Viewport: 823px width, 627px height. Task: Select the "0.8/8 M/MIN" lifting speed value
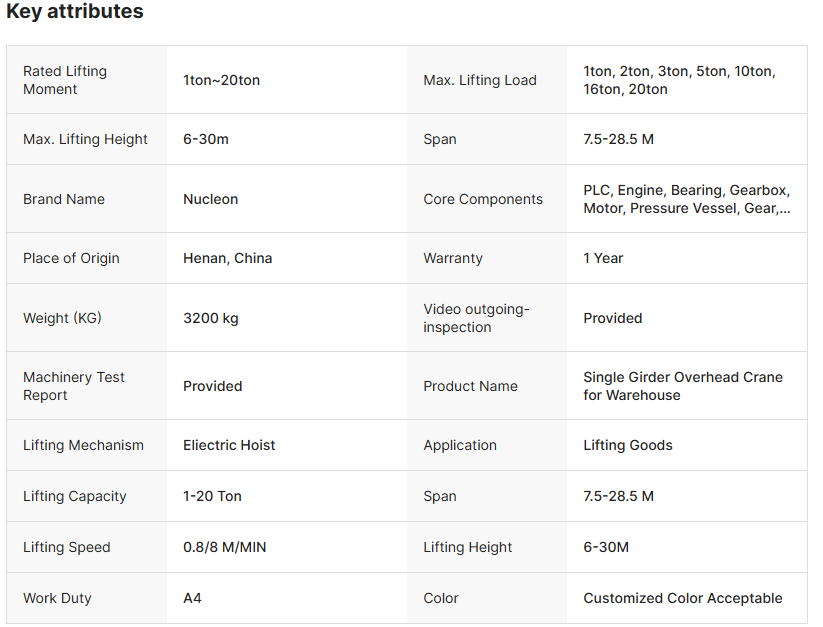(x=224, y=547)
